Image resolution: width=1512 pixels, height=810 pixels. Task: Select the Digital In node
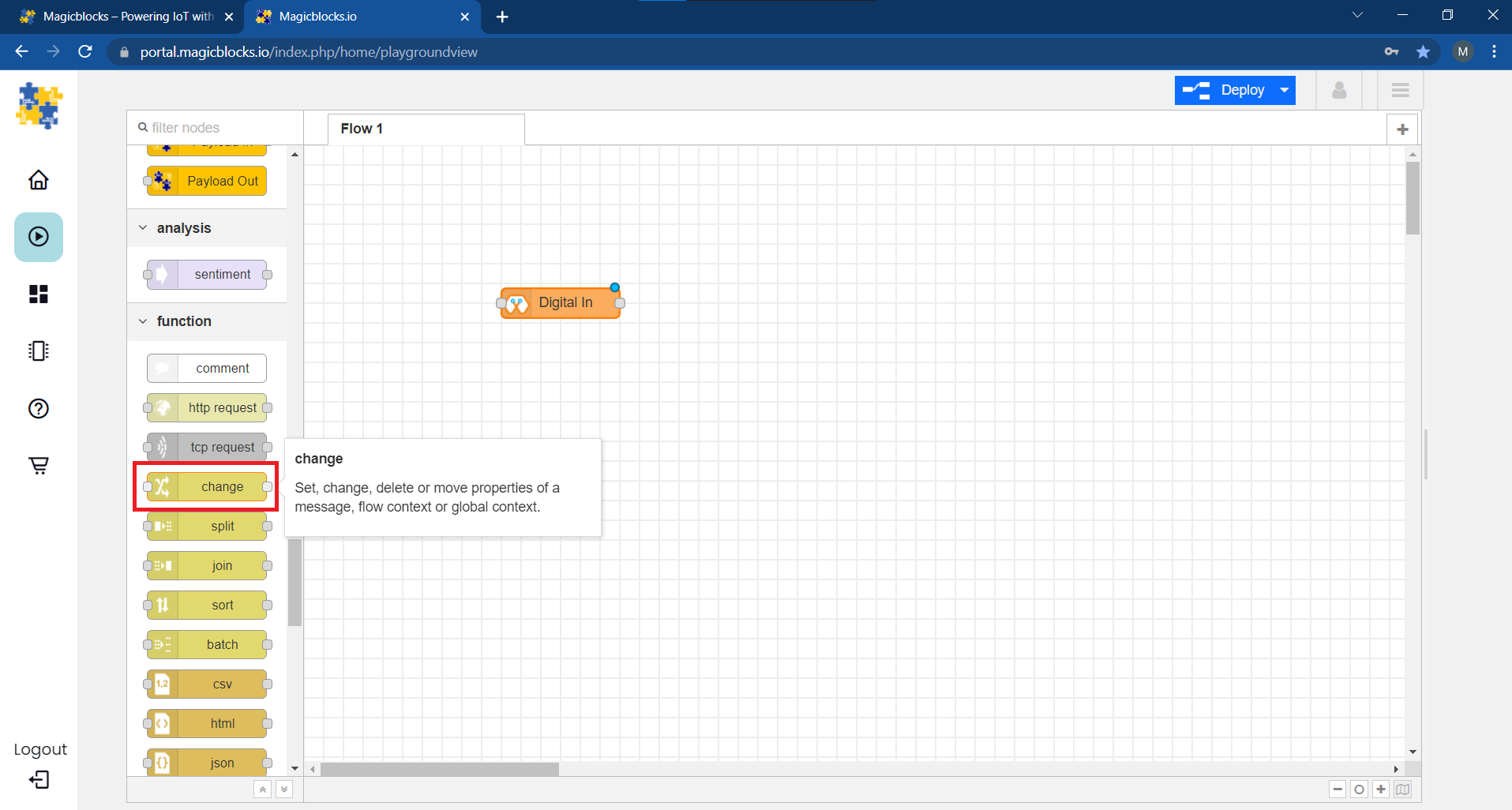[564, 303]
